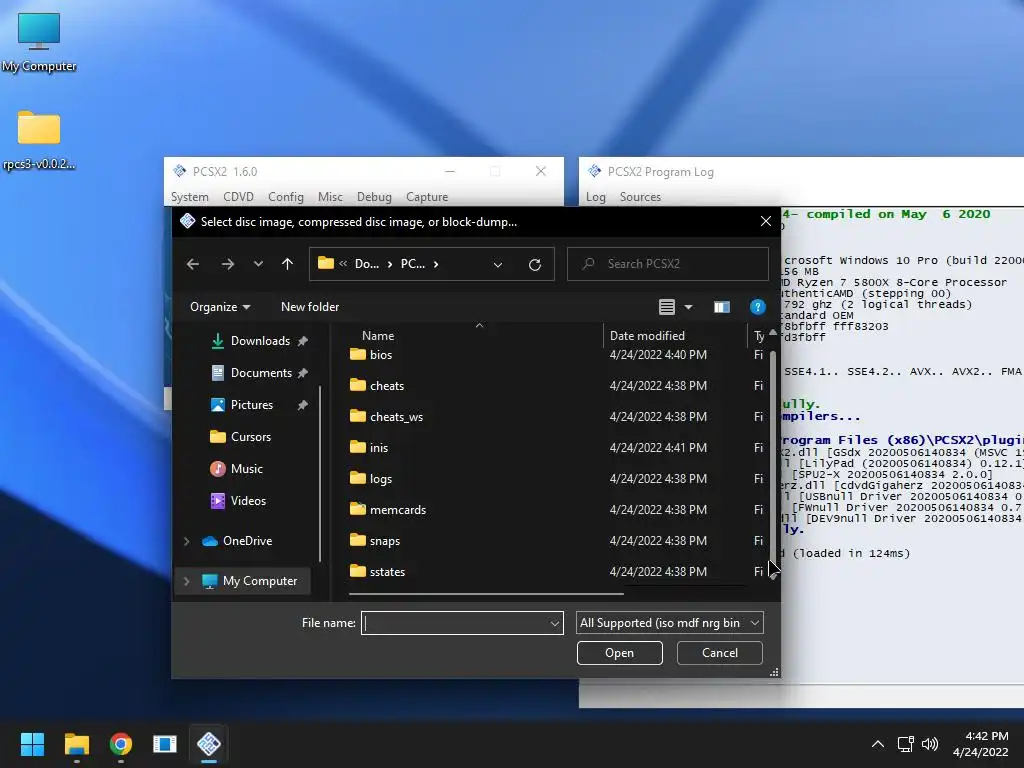Open the Capture menu in PCSX2
Image resolution: width=1024 pixels, height=768 pixels.
pos(427,197)
